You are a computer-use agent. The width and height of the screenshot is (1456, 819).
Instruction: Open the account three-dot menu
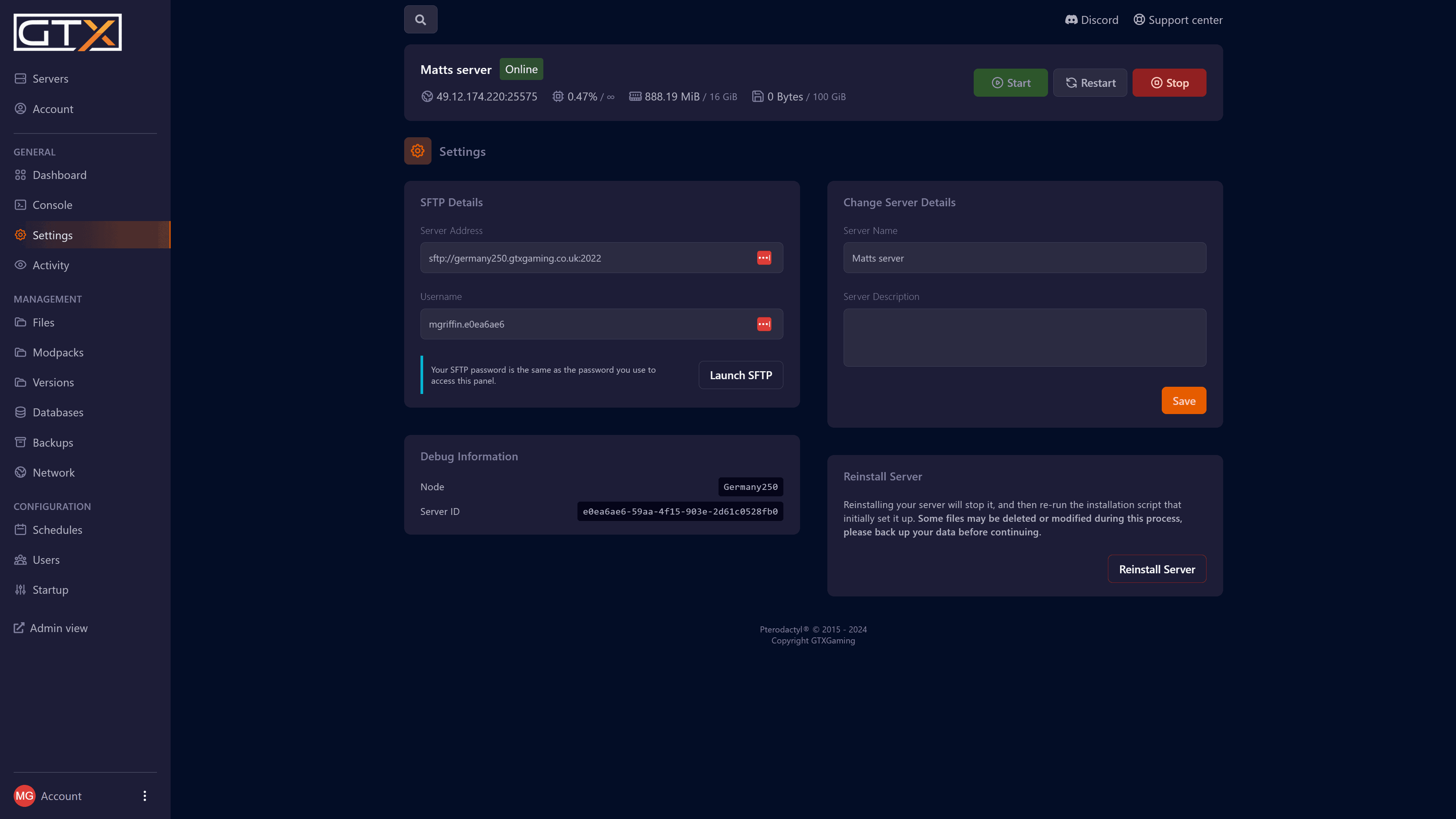point(145,795)
